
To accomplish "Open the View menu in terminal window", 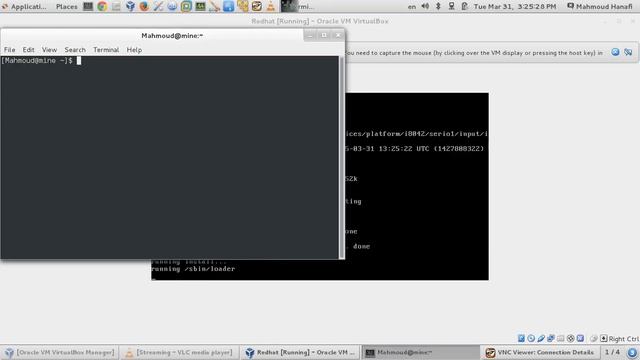I will click(49, 50).
